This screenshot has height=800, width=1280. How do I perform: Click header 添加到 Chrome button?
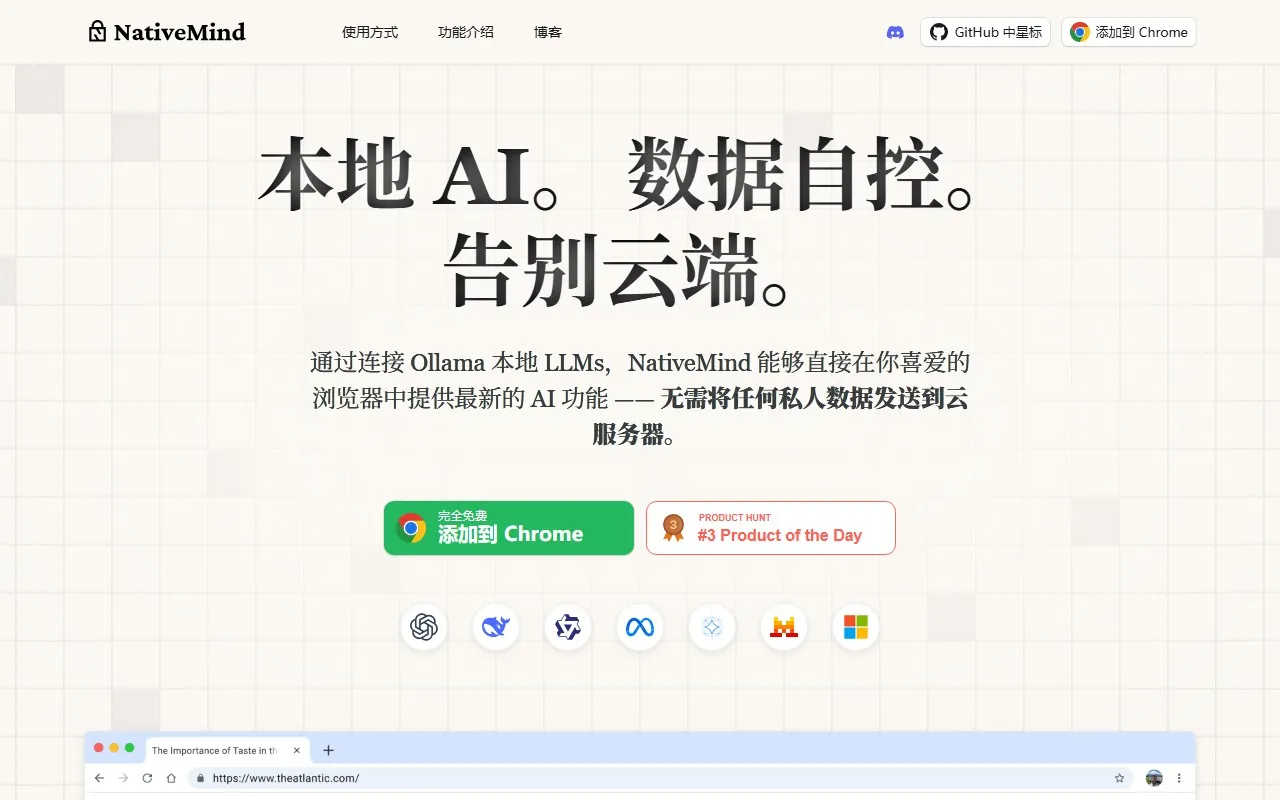point(1129,32)
